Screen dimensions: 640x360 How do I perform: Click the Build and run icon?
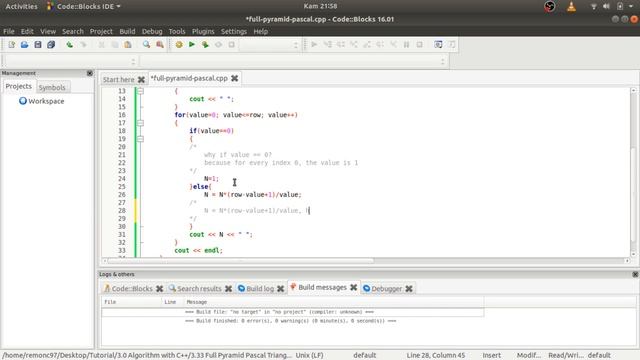[205, 44]
